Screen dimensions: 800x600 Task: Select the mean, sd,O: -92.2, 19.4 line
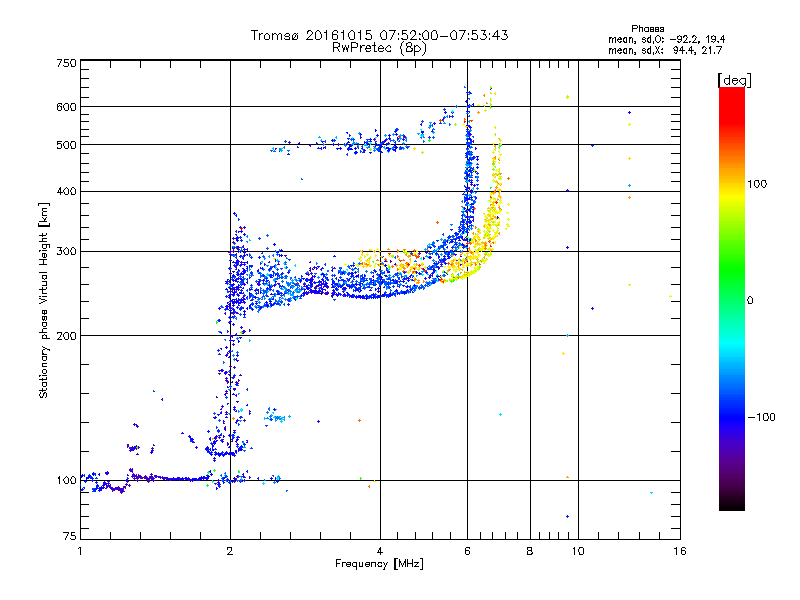click(x=666, y=39)
